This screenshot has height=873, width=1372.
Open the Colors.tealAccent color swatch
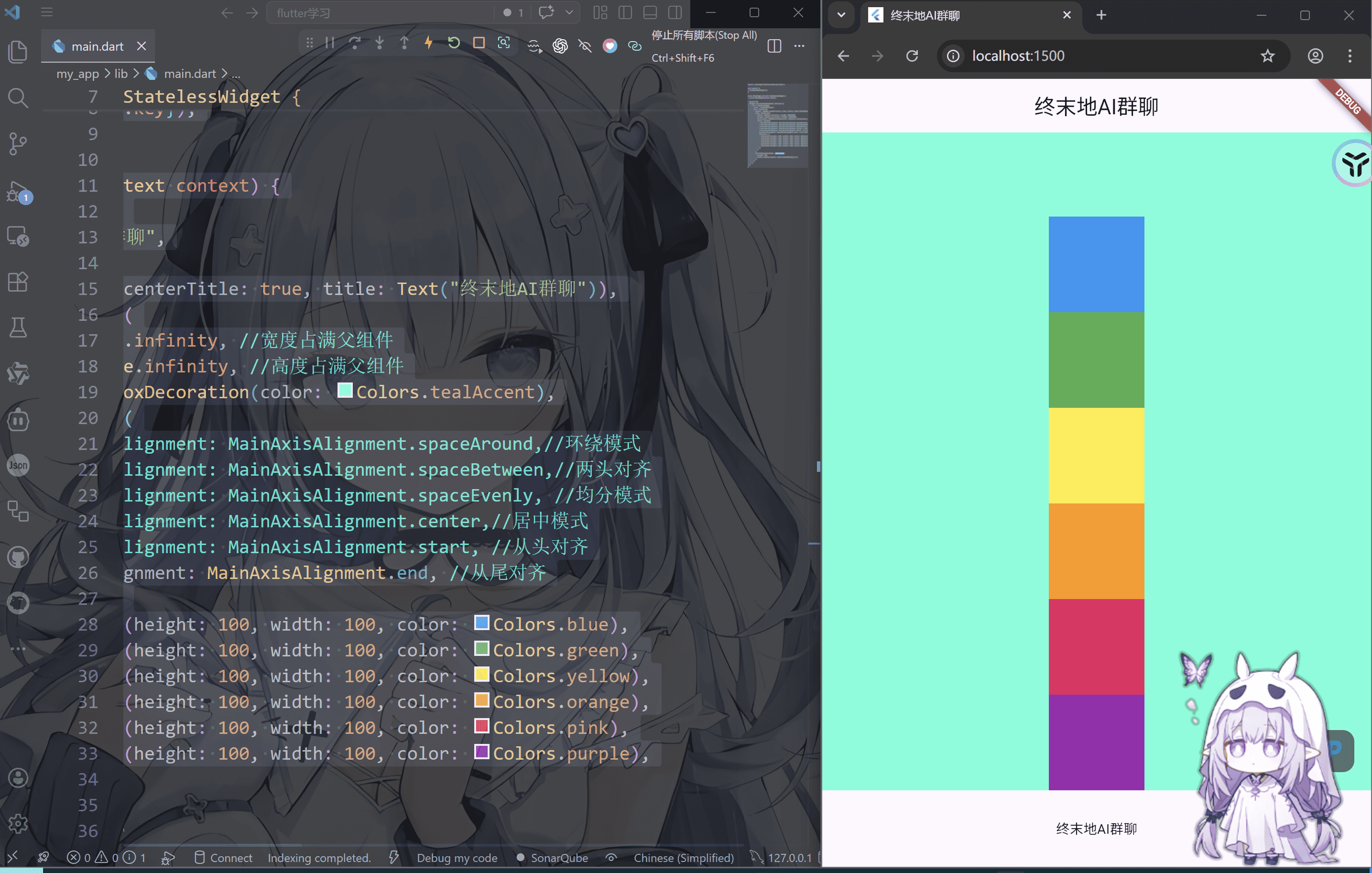tap(345, 390)
